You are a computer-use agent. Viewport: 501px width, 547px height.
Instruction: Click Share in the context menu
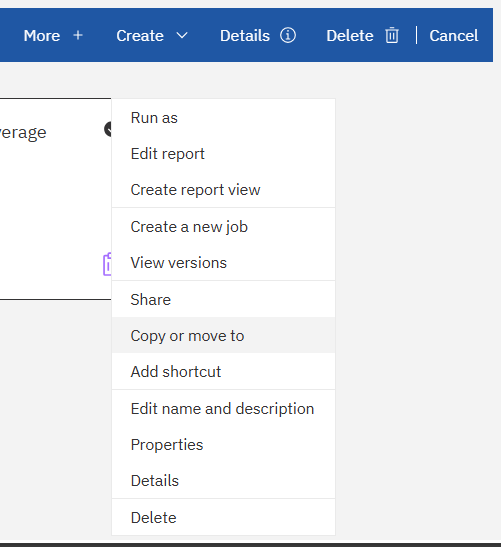[223, 299]
